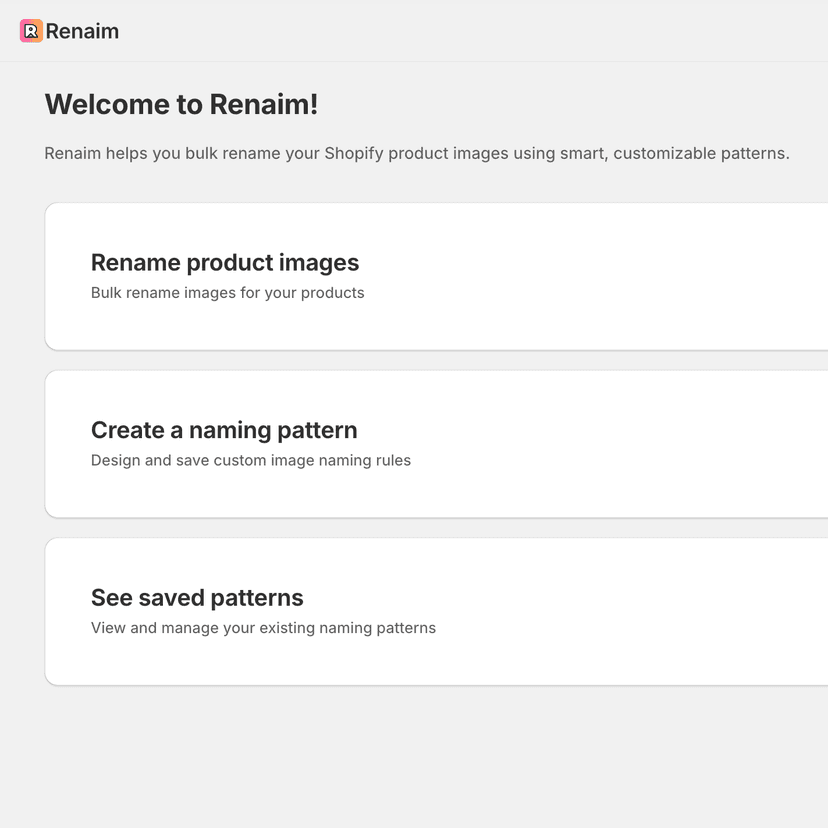Screen dimensions: 828x828
Task: Click the See saved patterns card heading
Action: tap(197, 597)
